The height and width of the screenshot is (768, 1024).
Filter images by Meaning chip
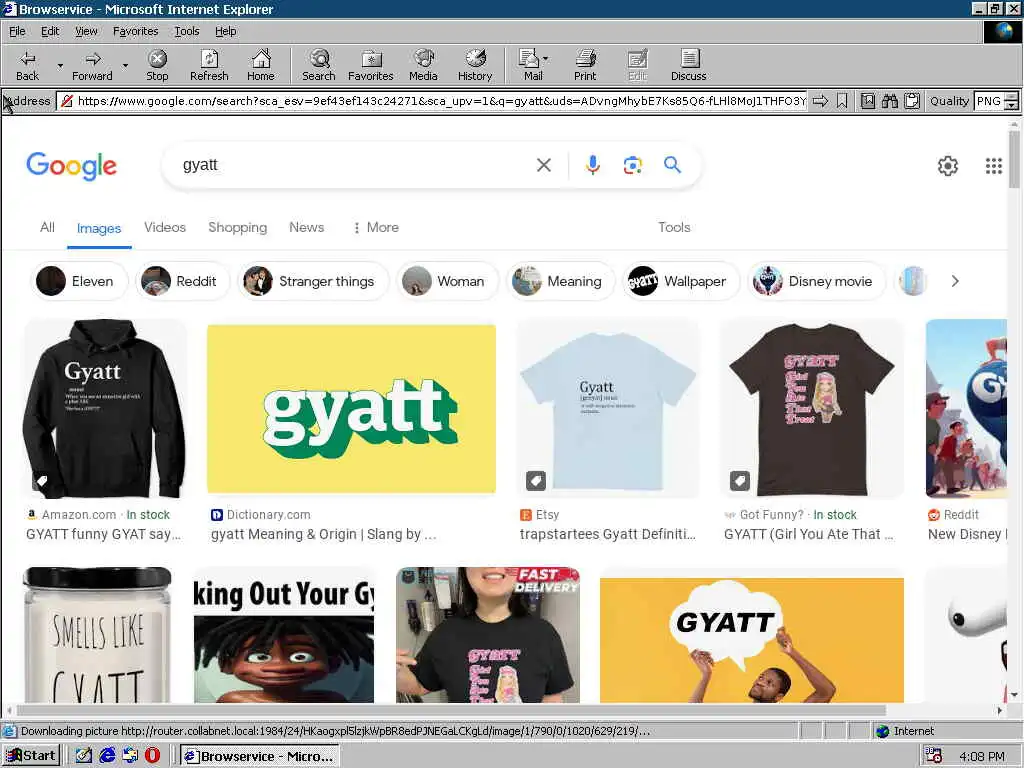pyautogui.click(x=561, y=281)
